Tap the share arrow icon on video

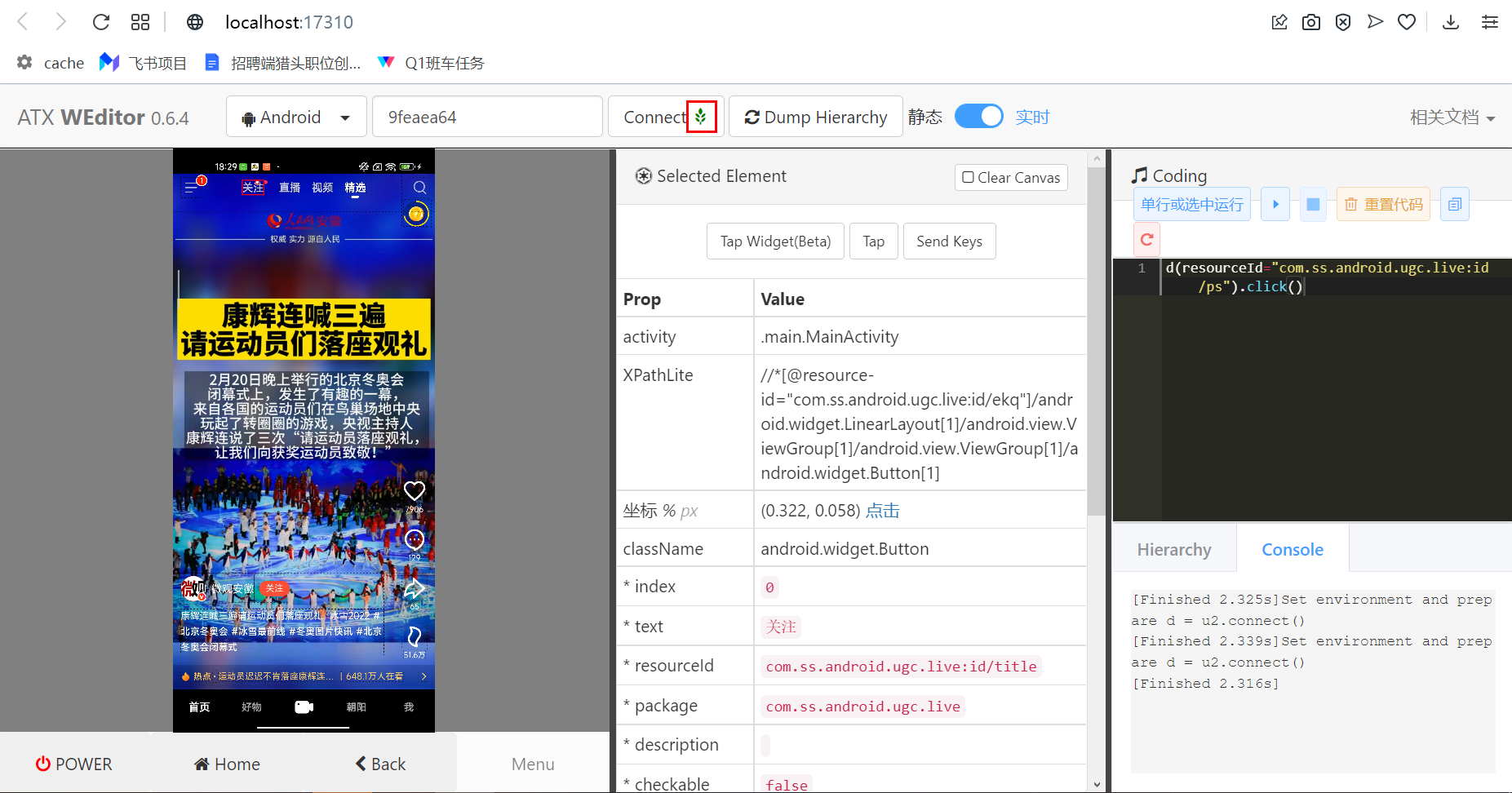pyautogui.click(x=415, y=588)
